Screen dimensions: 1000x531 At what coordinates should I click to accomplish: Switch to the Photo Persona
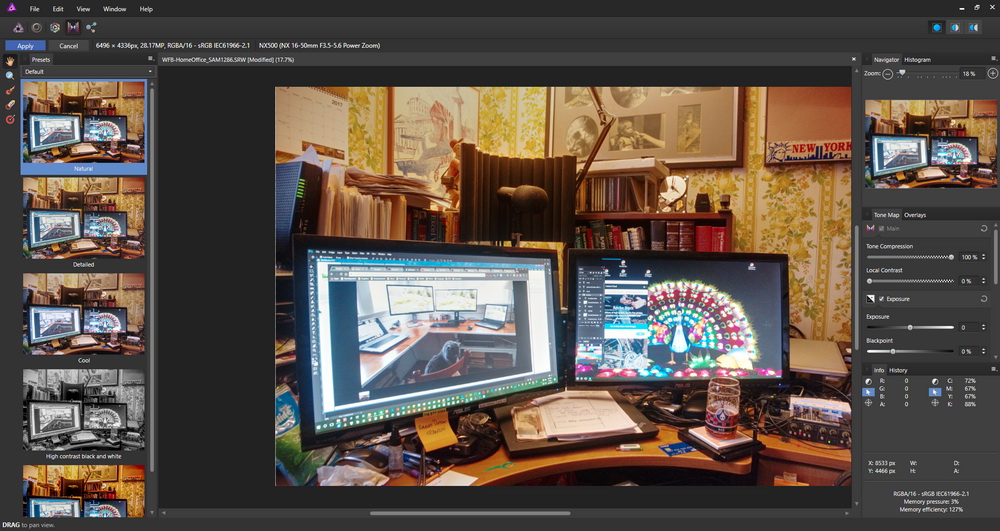[x=18, y=27]
